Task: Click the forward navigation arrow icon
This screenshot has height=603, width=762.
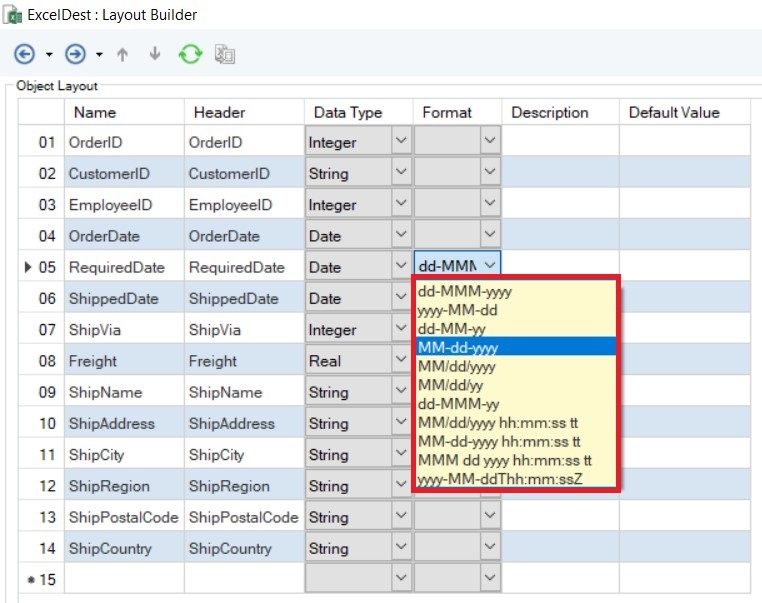Action: pyautogui.click(x=75, y=54)
